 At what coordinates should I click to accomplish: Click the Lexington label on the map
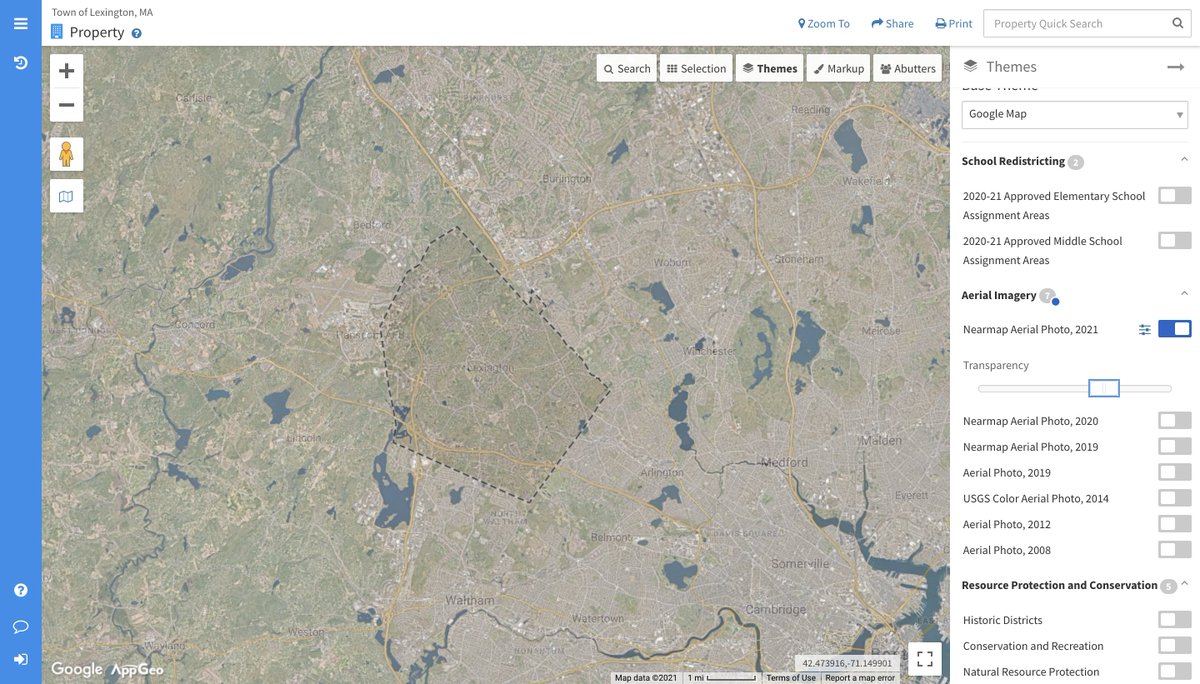point(492,369)
